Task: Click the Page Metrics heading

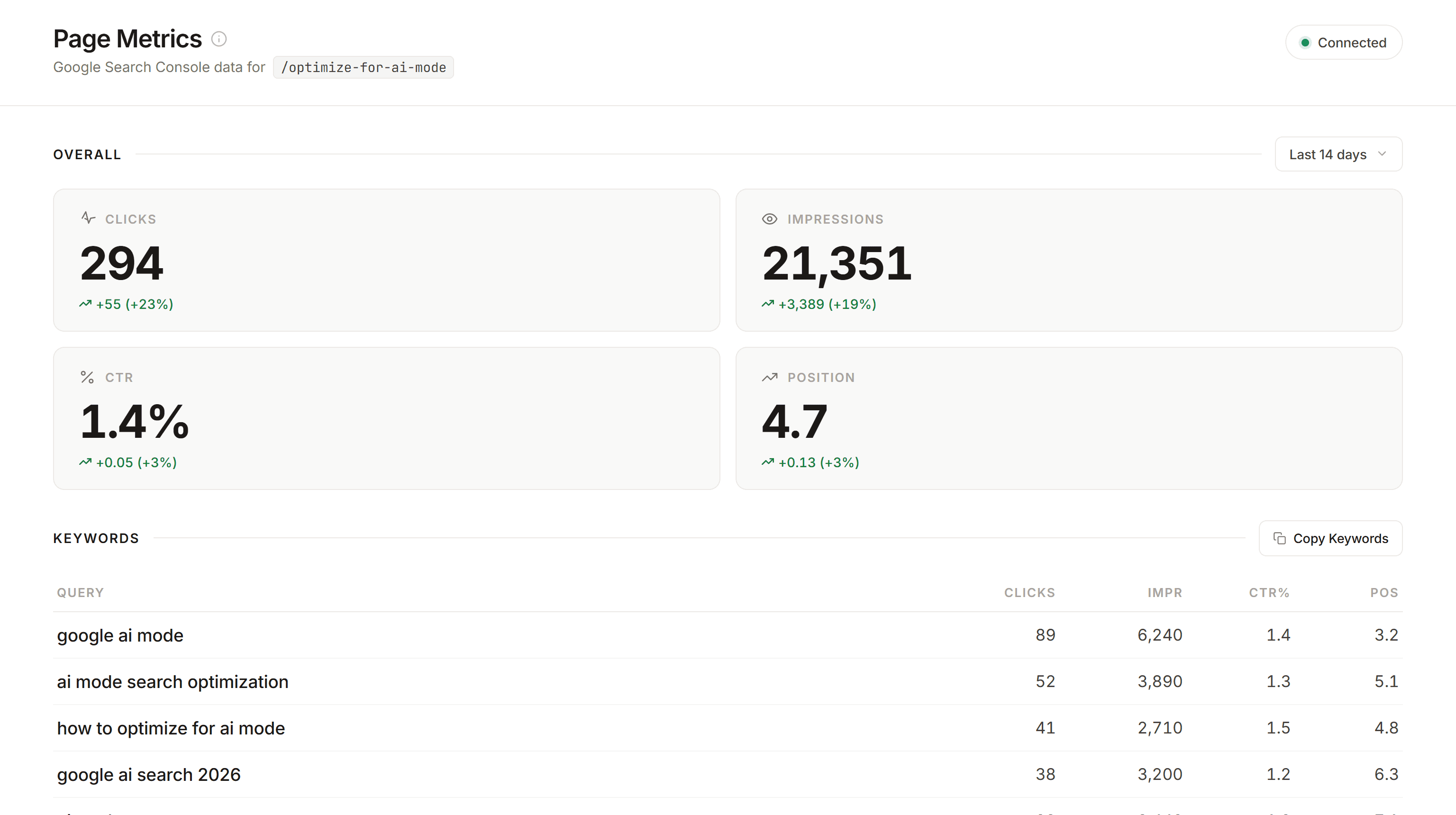Action: click(x=127, y=39)
